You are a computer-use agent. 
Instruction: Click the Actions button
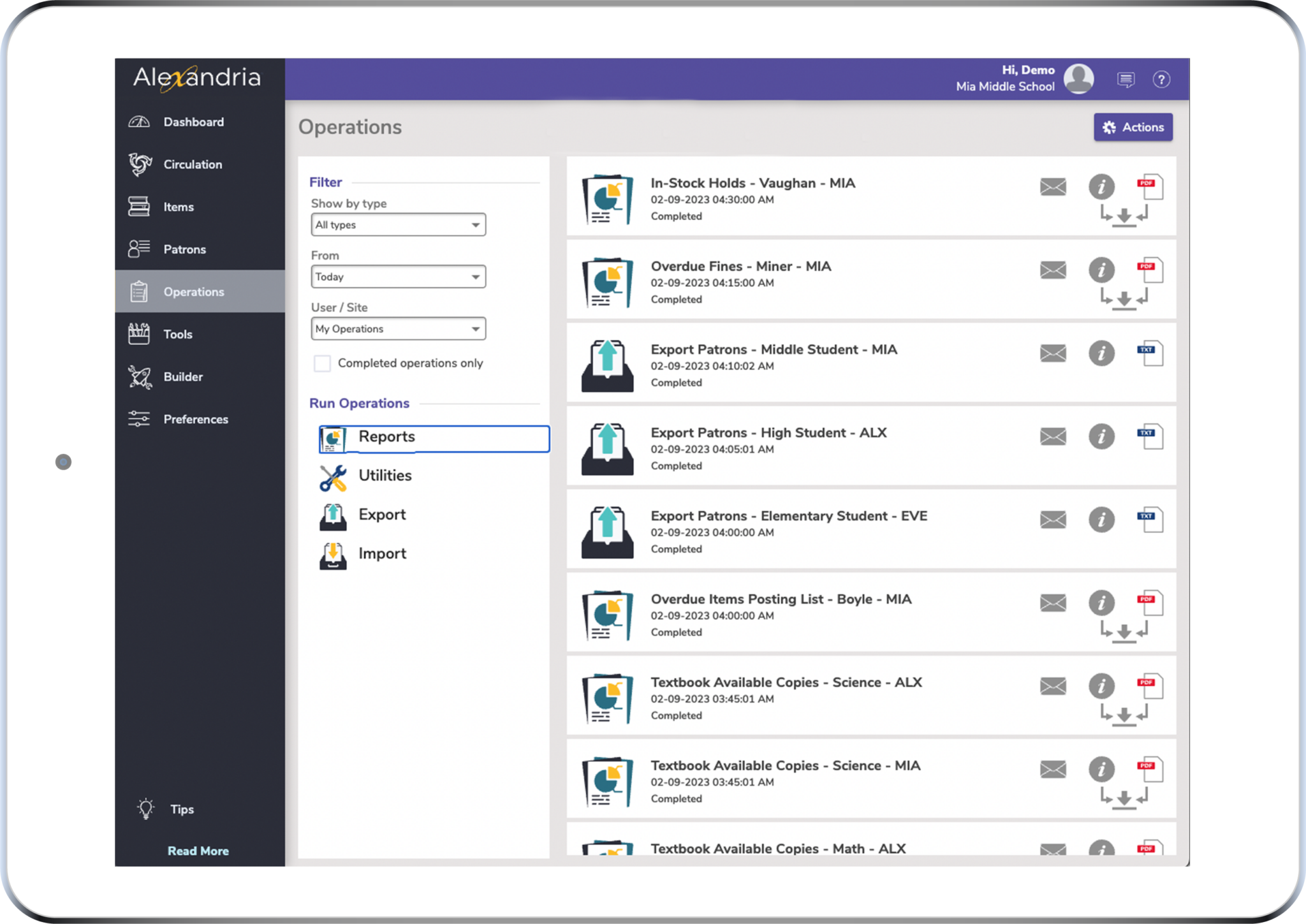(1133, 128)
